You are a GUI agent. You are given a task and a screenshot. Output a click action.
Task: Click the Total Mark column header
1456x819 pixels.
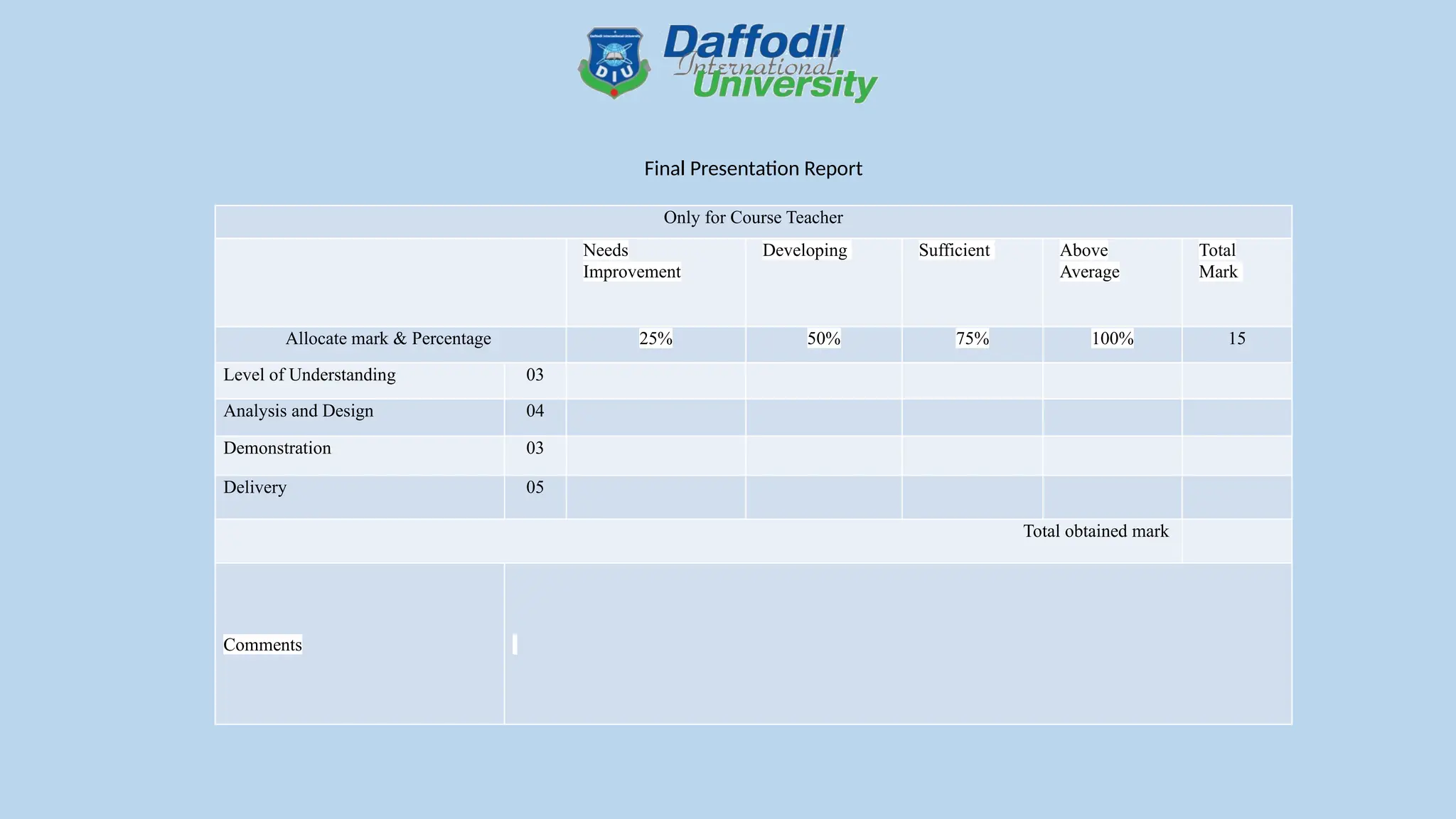click(1219, 261)
